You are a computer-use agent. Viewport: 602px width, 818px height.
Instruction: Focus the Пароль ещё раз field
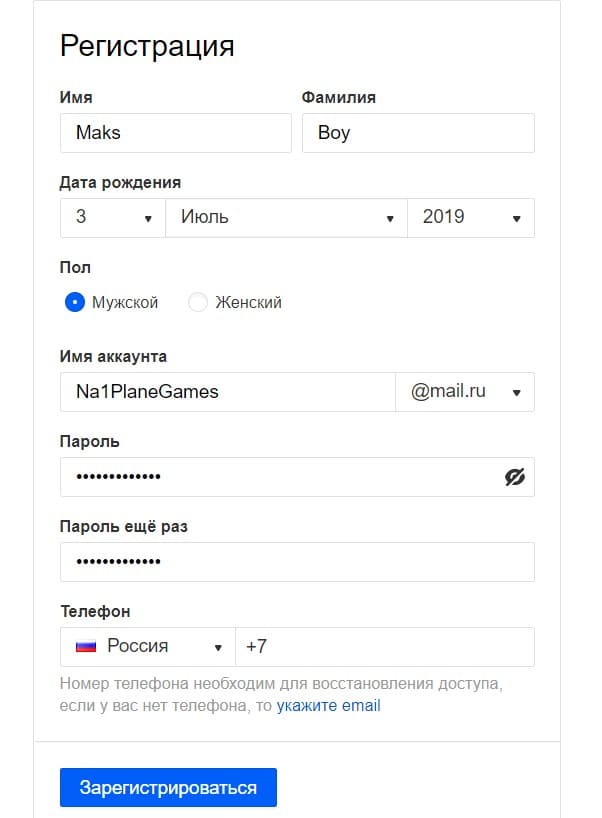click(297, 562)
